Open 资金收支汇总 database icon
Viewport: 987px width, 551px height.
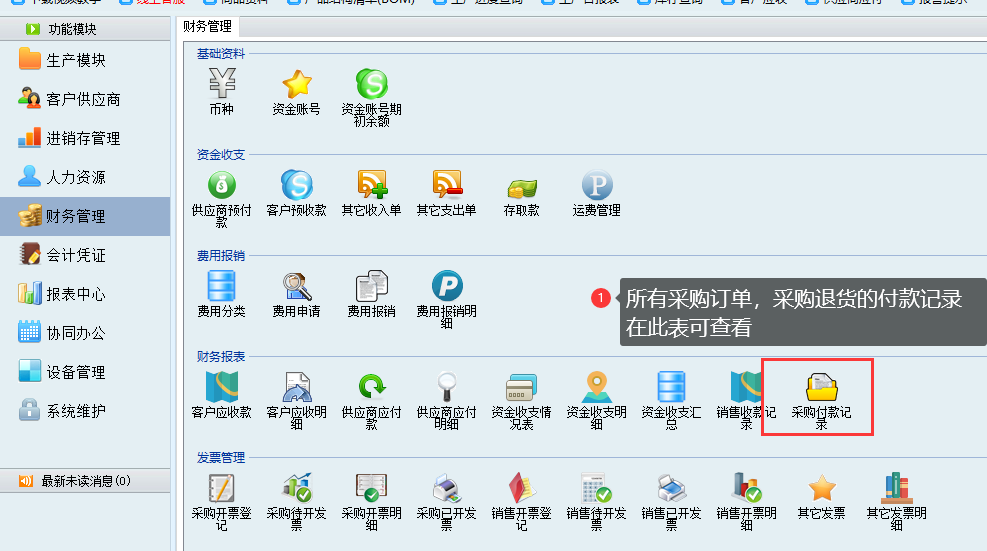(x=671, y=388)
